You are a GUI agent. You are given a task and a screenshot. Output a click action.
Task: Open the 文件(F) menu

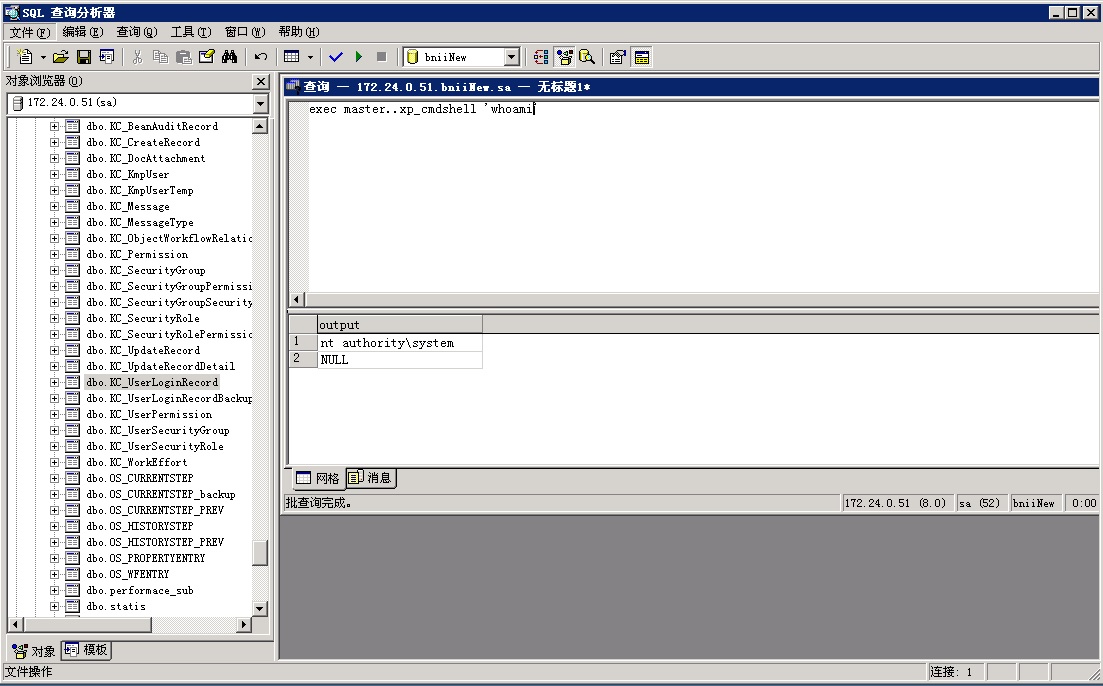[30, 32]
